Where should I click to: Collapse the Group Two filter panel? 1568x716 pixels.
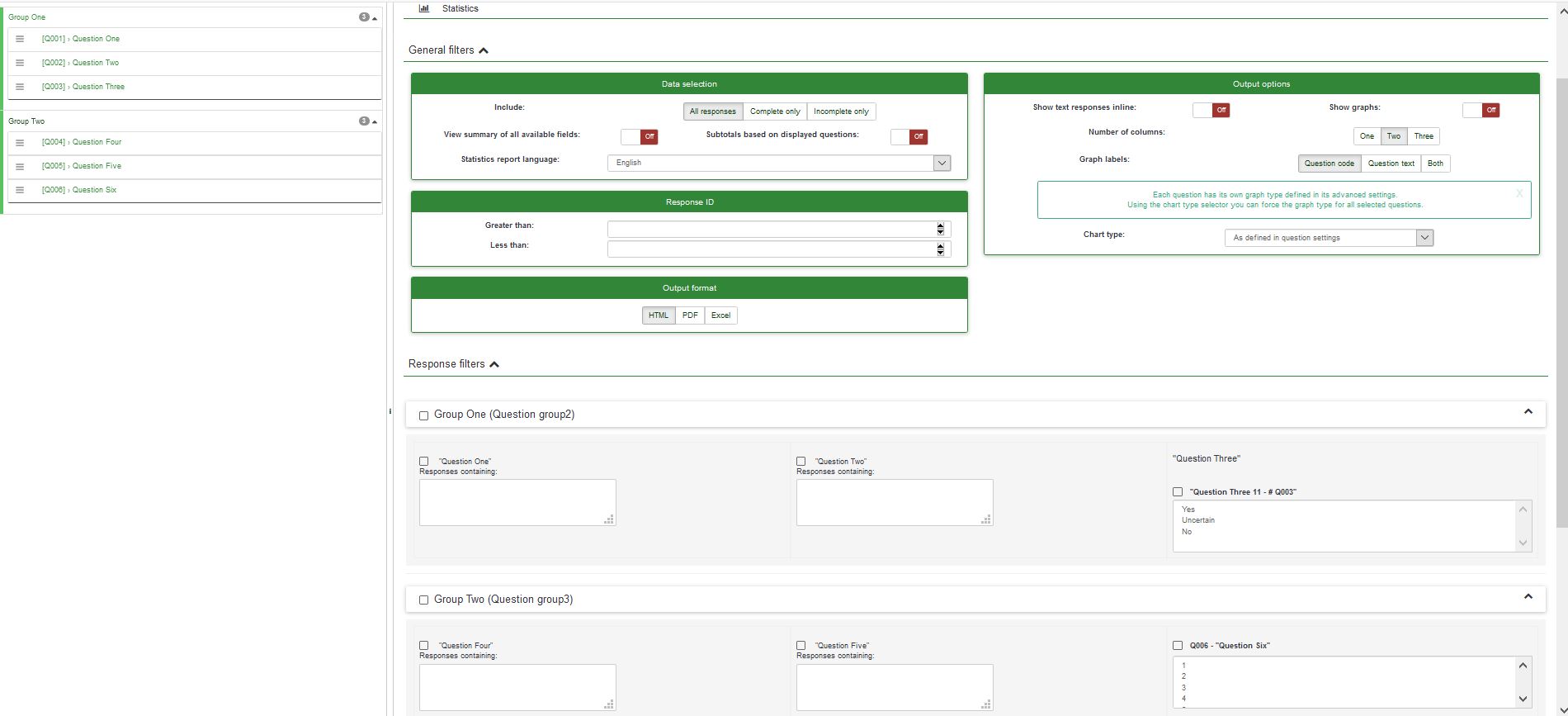coord(1528,597)
